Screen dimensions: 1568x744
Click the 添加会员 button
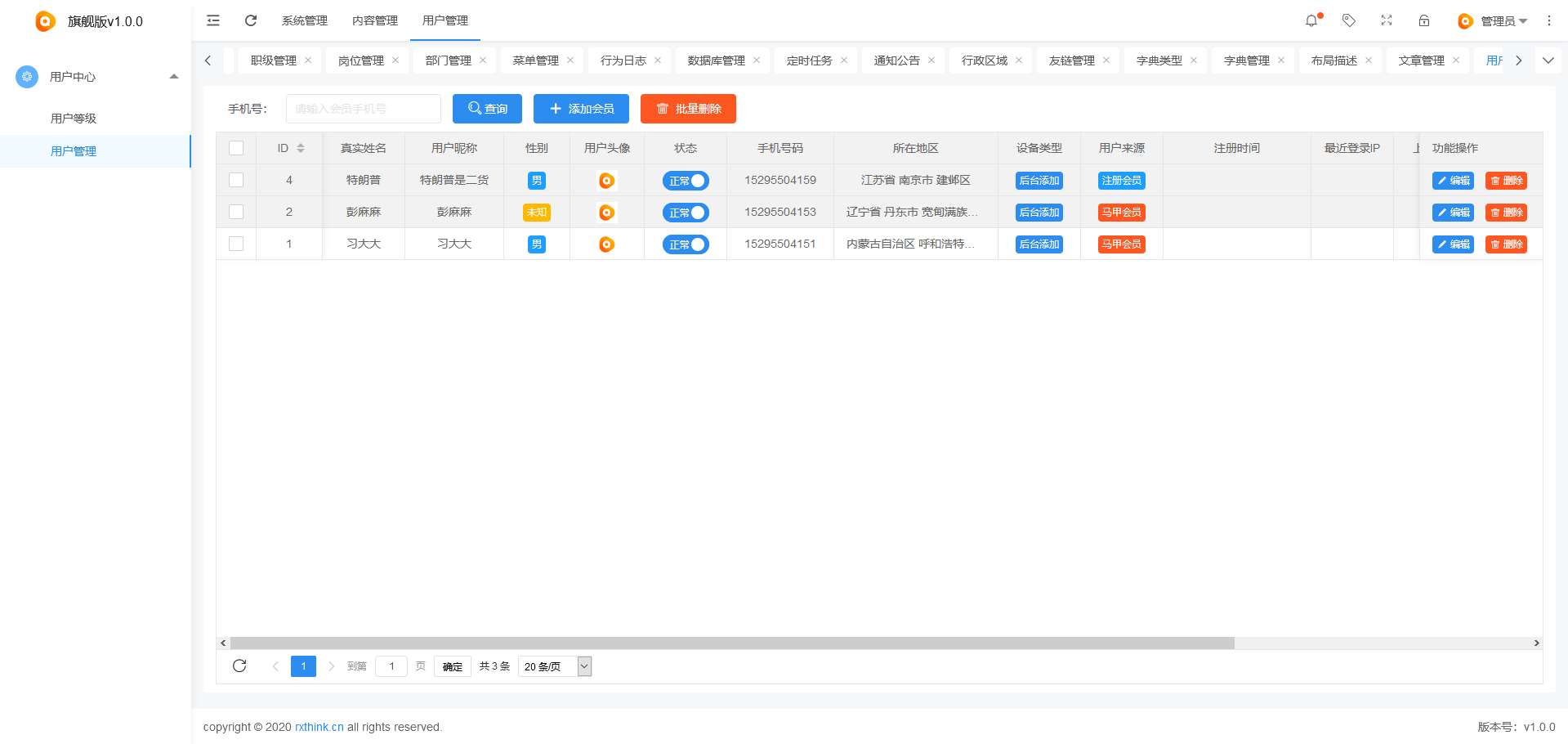pos(581,109)
